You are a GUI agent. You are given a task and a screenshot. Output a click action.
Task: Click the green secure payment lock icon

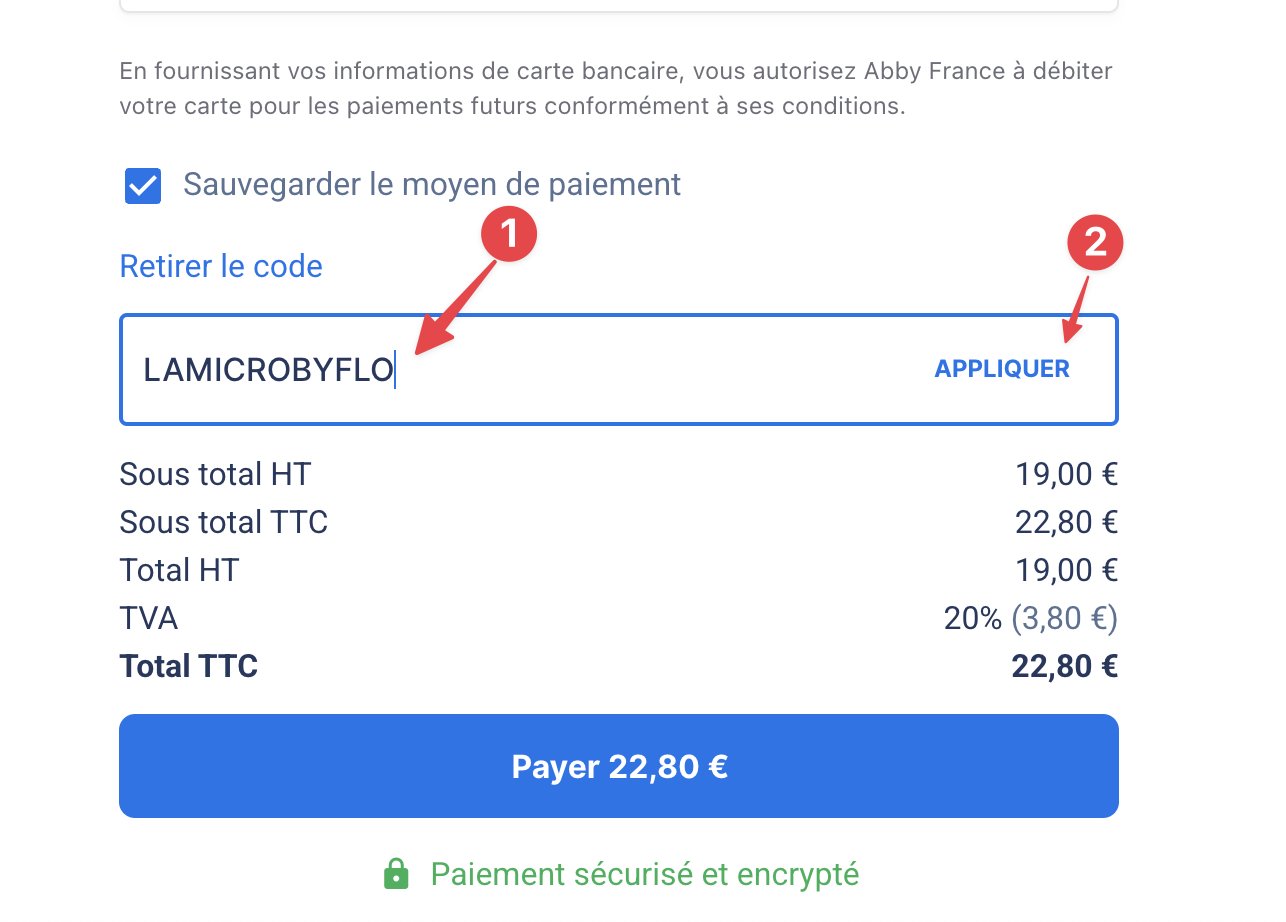pos(396,873)
